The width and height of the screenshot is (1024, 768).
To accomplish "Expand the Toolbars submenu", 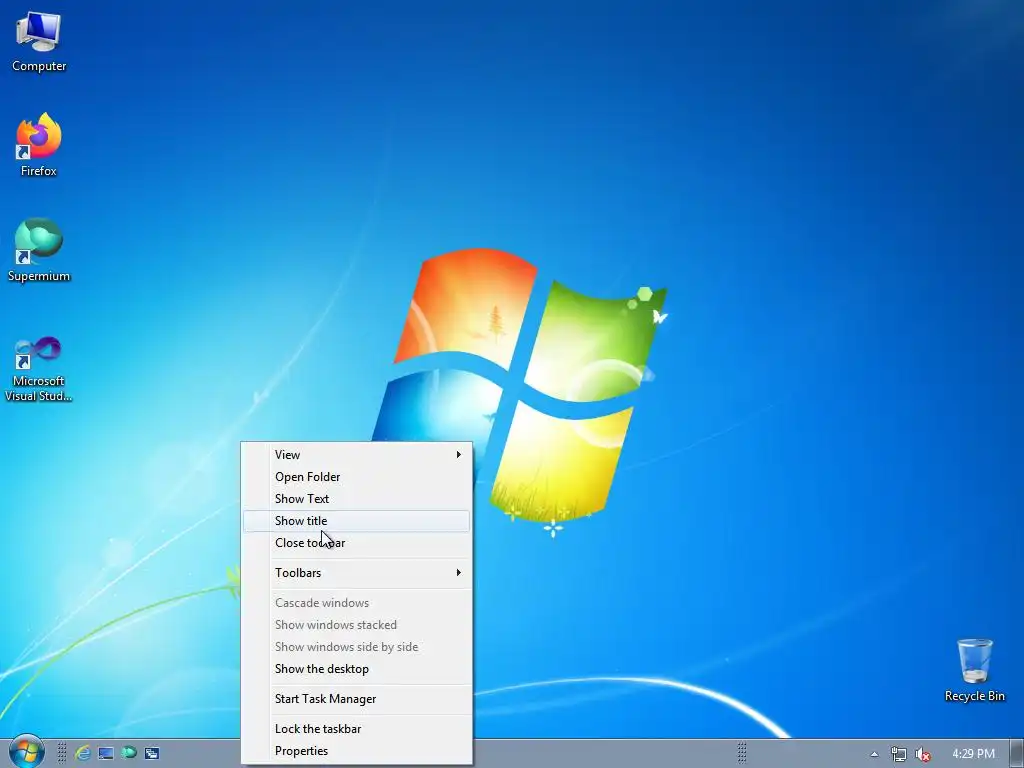I will click(357, 573).
